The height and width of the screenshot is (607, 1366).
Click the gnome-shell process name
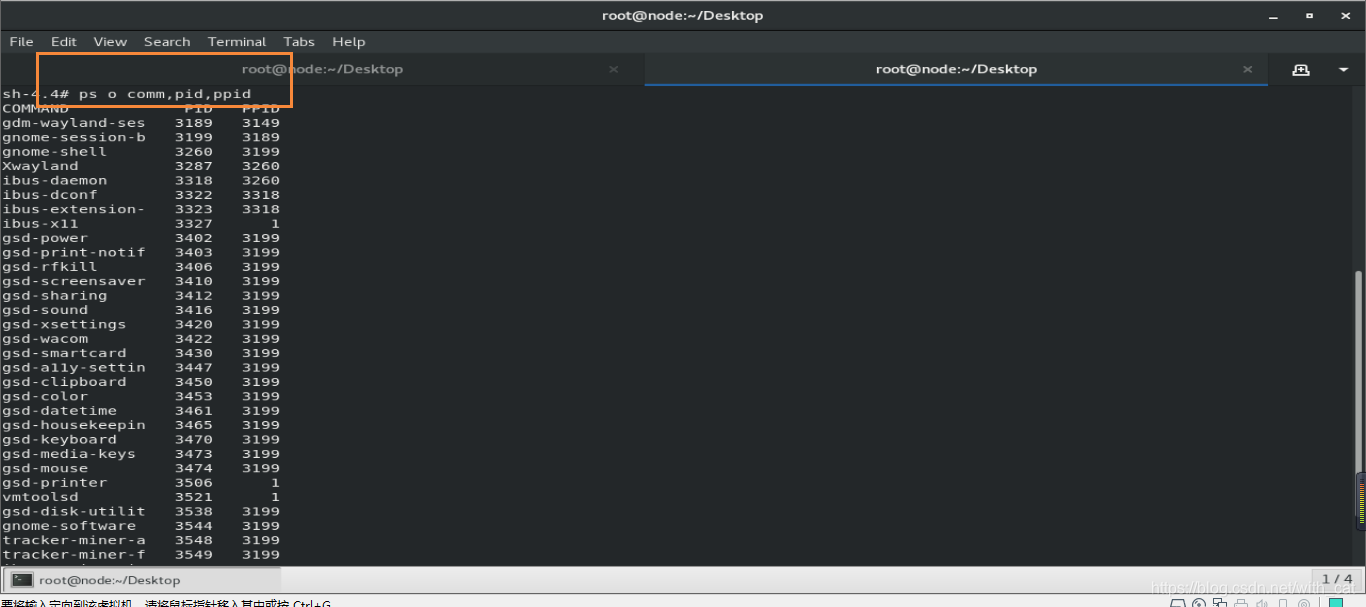click(x=54, y=152)
